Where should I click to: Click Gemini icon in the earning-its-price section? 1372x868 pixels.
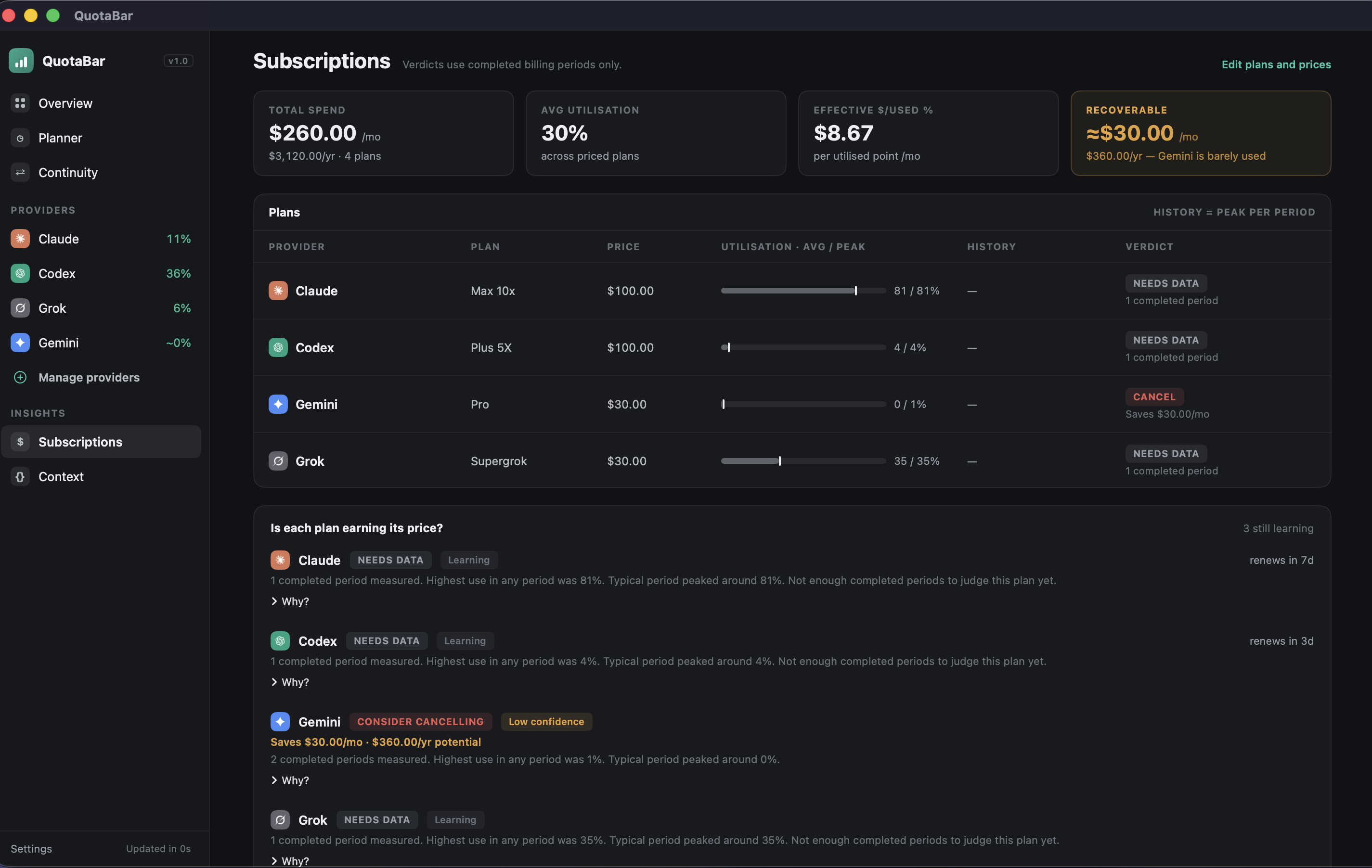[x=280, y=722]
